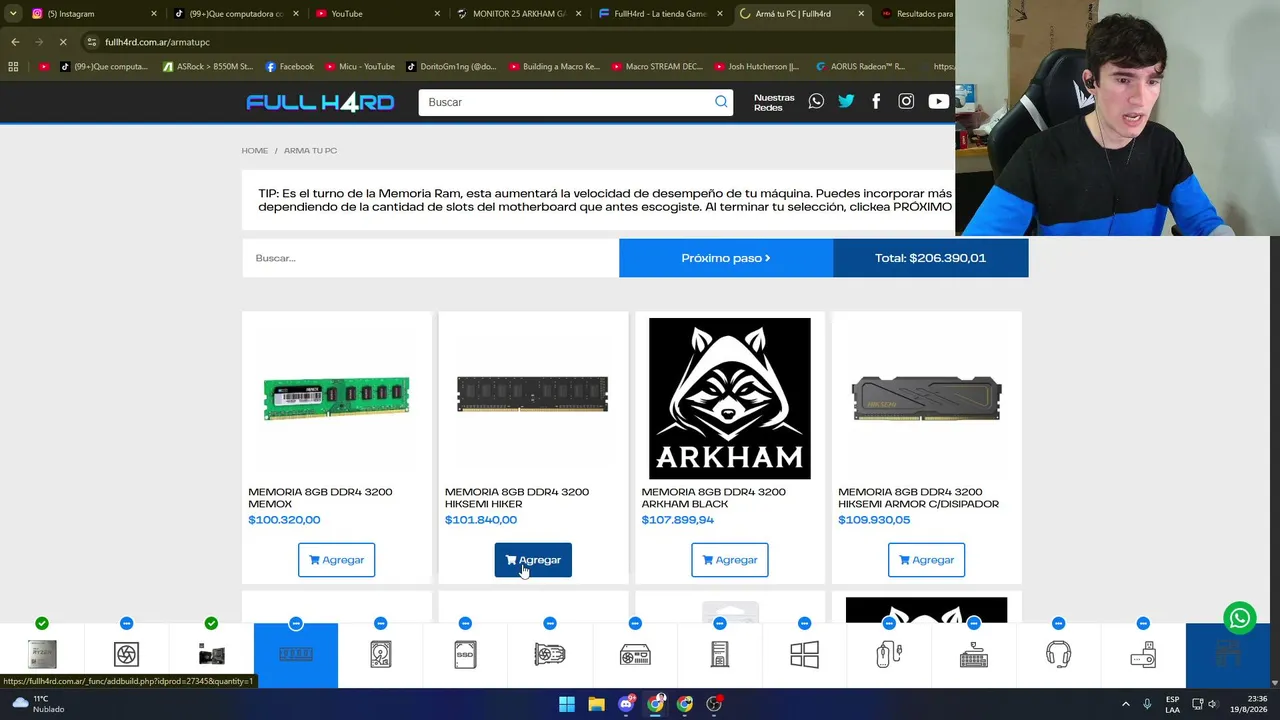Open File Explorer from the taskbar
Image resolution: width=1280 pixels, height=720 pixels.
(x=596, y=704)
